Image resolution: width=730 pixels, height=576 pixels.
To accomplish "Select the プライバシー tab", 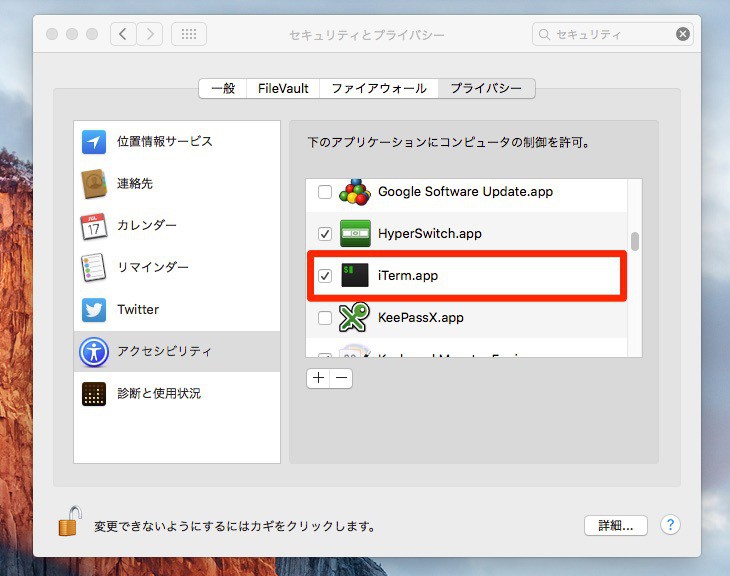I will click(x=486, y=88).
